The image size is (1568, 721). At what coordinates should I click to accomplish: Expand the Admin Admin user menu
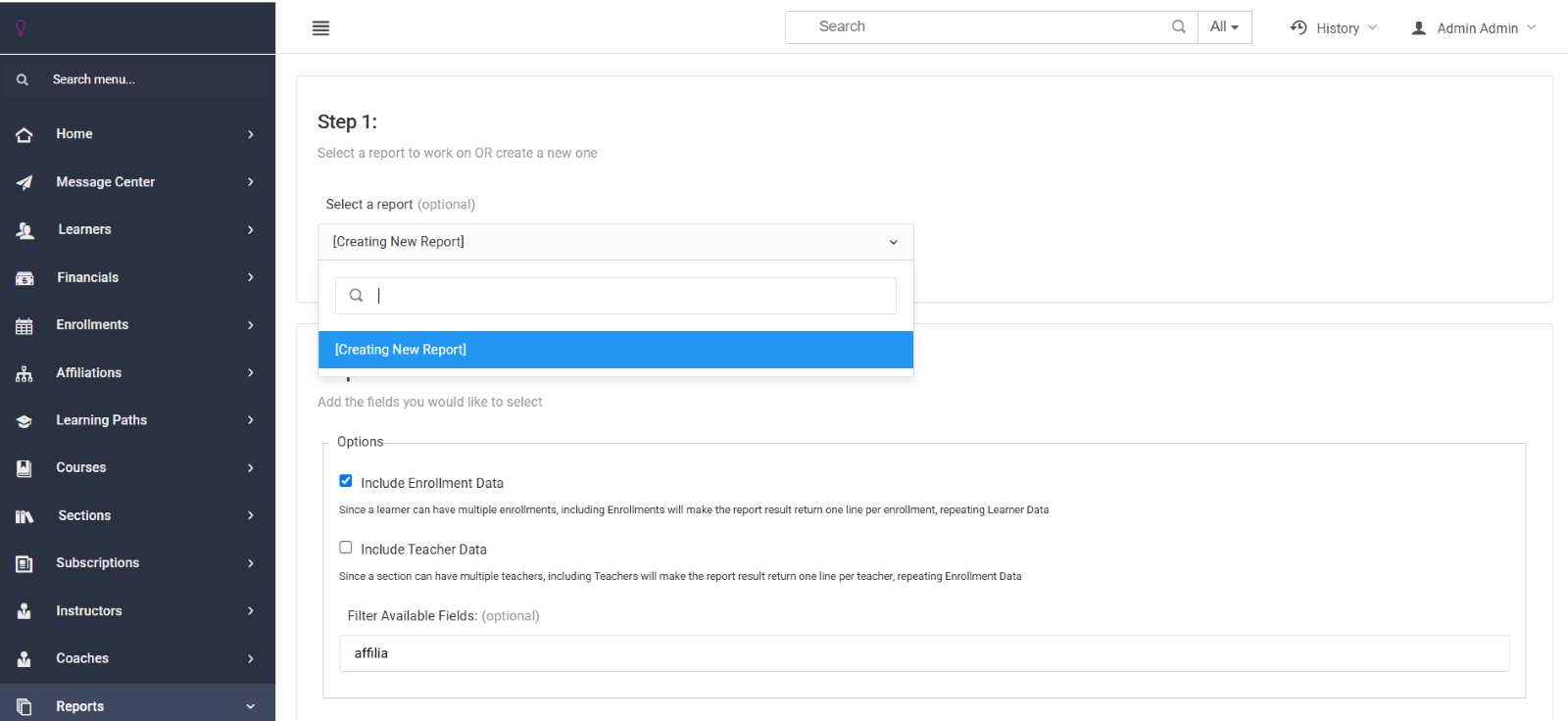click(1474, 28)
